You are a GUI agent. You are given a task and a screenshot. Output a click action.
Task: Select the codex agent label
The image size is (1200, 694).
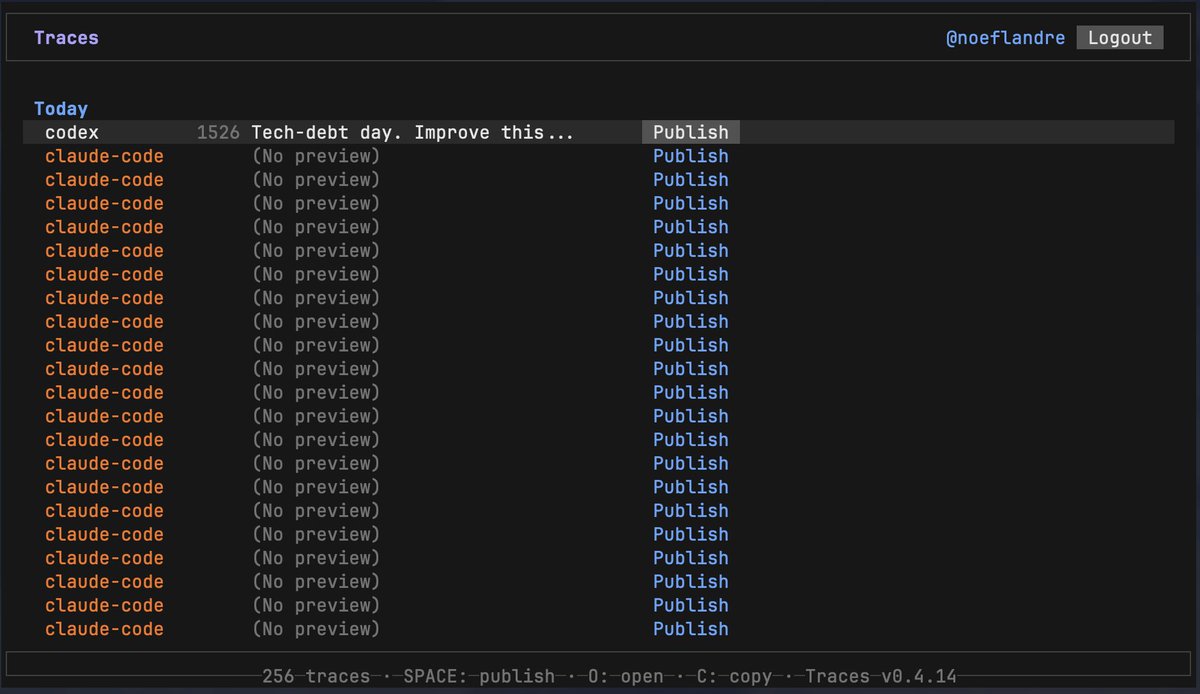72,132
